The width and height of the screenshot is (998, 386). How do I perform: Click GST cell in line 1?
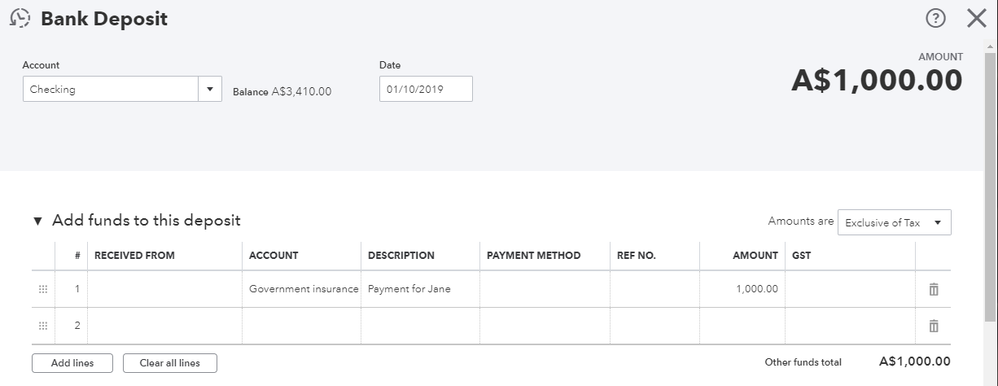pyautogui.click(x=850, y=289)
